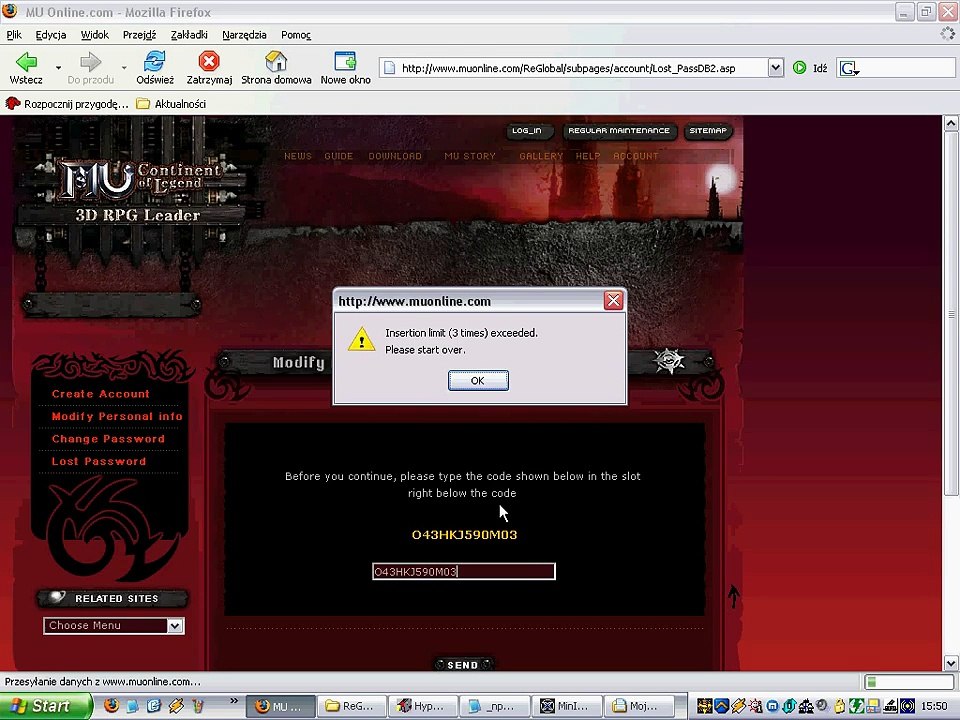
Task: Open the forward history dropdown arrow
Action: tap(123, 67)
